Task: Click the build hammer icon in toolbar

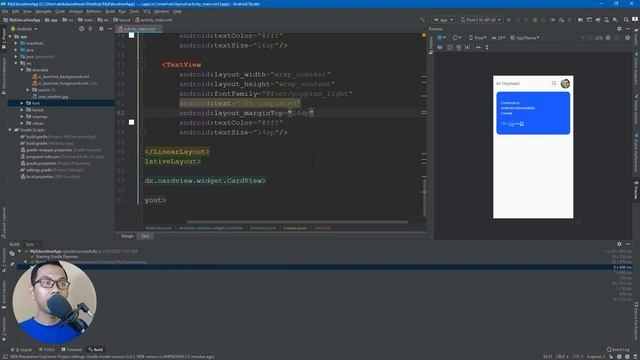Action: tap(422, 20)
